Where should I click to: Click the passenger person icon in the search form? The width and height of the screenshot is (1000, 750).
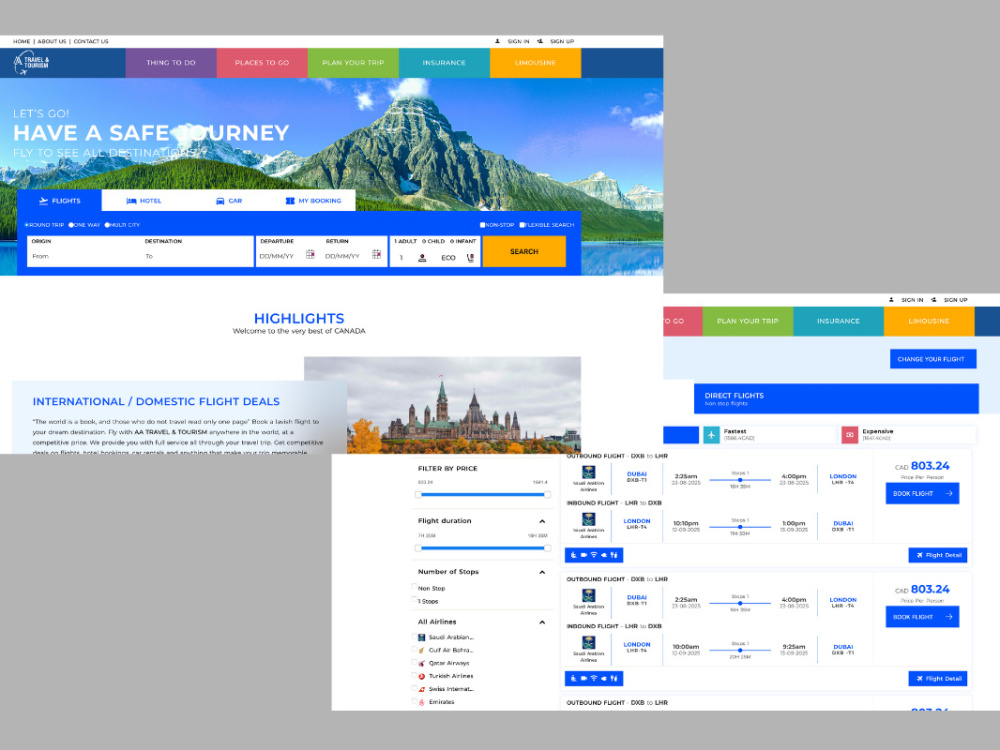coord(422,258)
